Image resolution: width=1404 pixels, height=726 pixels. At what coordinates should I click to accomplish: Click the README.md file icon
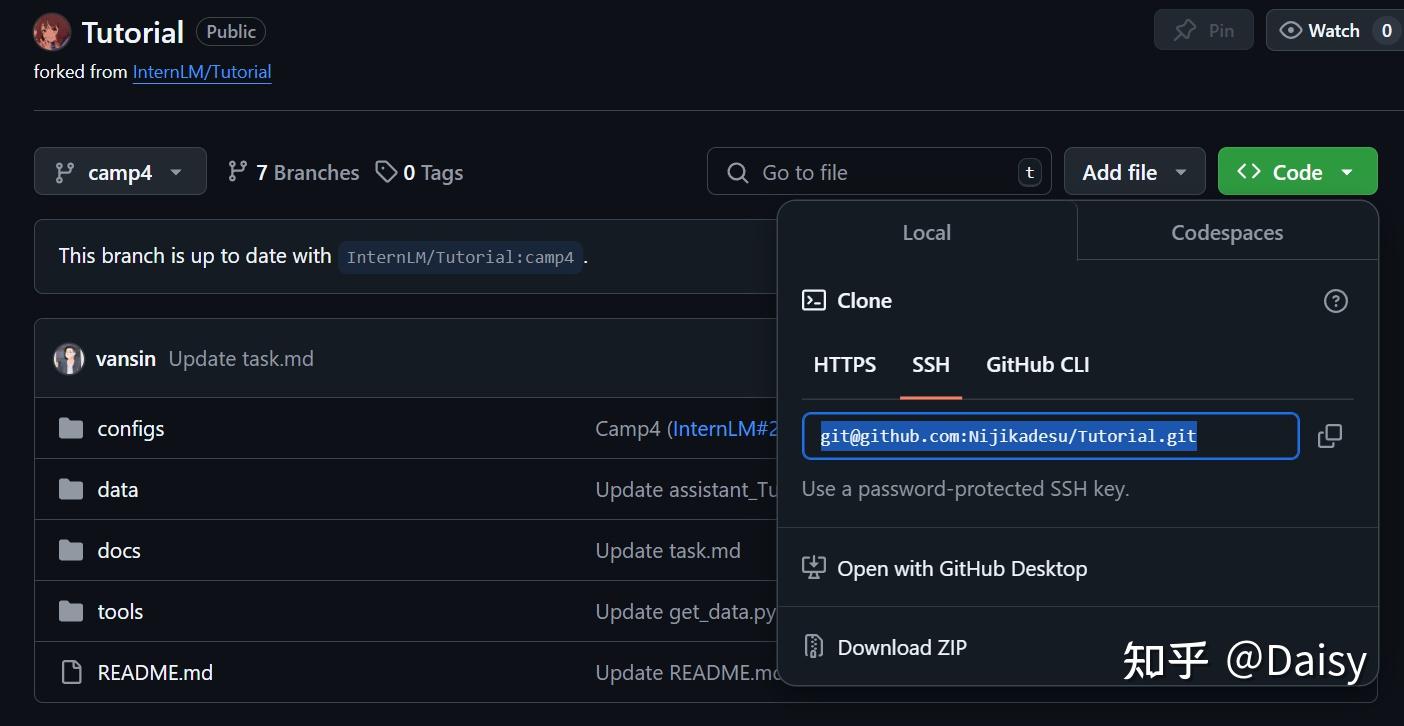click(x=71, y=673)
